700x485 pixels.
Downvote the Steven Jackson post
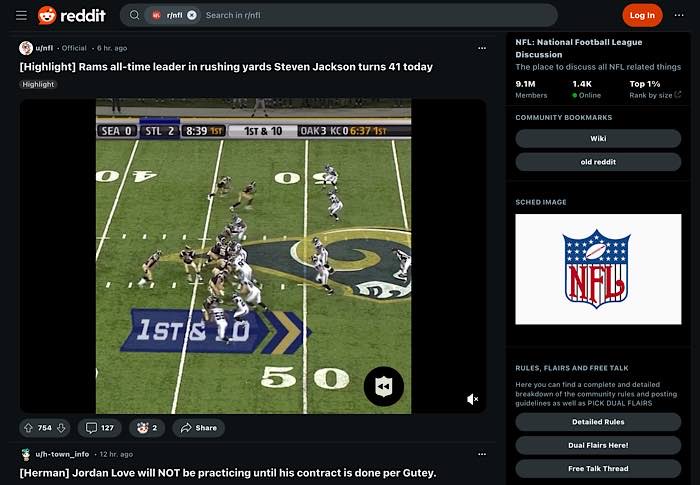pyautogui.click(x=61, y=428)
